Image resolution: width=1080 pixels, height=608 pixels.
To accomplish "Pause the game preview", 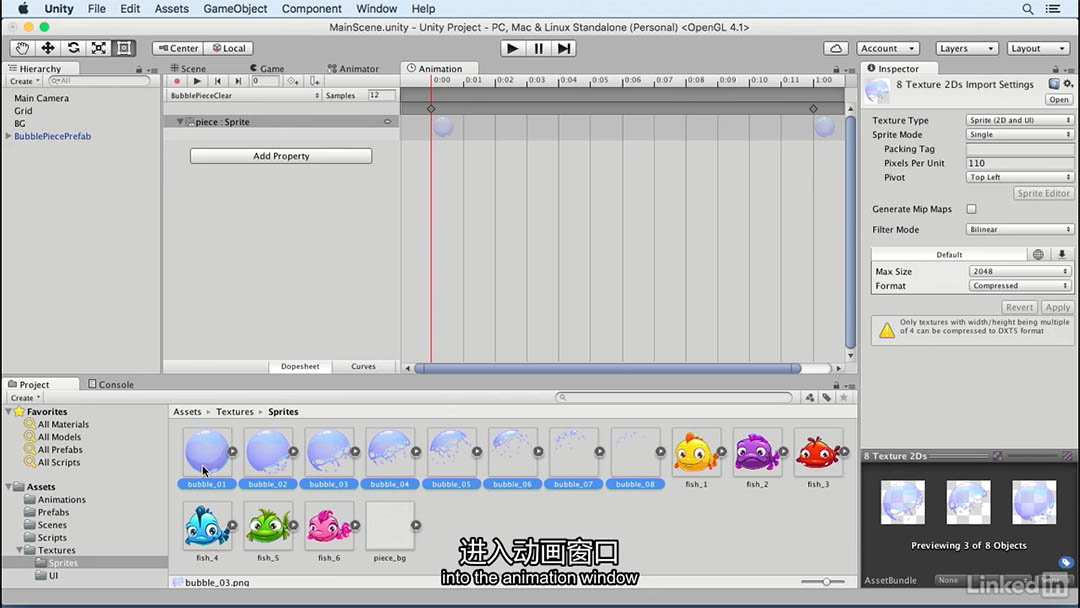I will pos(538,48).
